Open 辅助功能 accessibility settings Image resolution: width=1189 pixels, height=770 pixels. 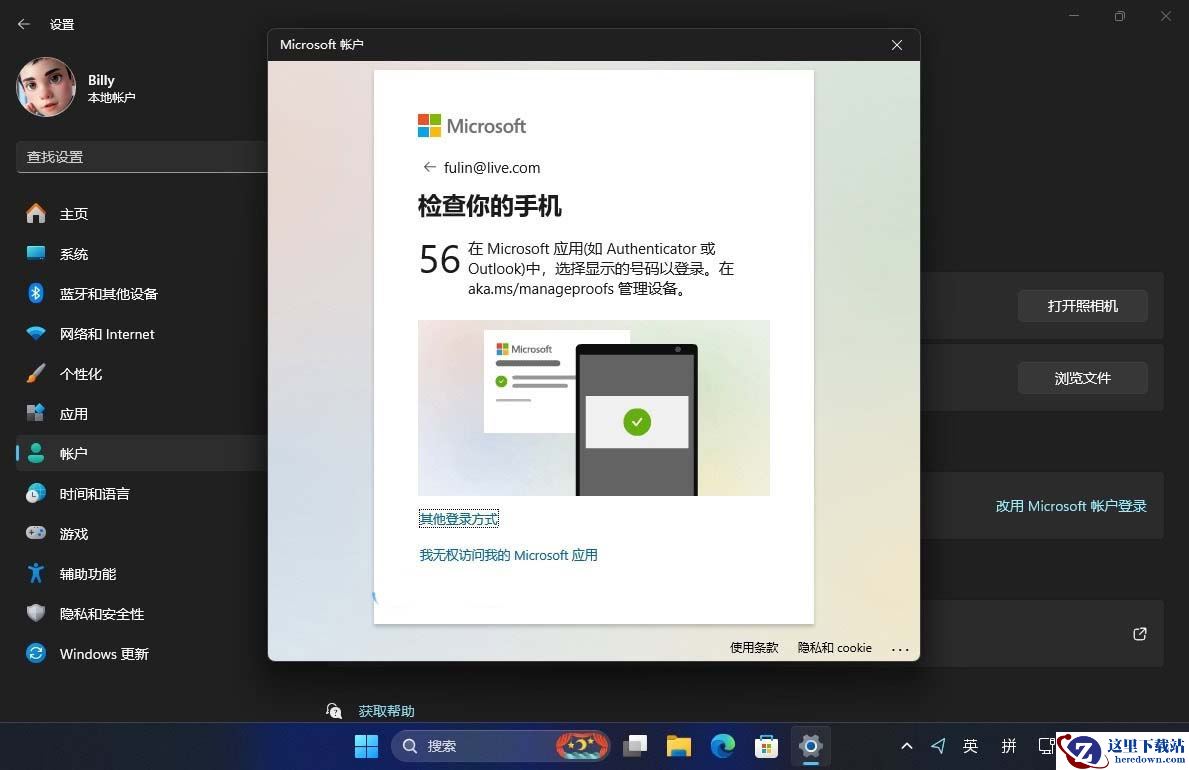pos(142,574)
